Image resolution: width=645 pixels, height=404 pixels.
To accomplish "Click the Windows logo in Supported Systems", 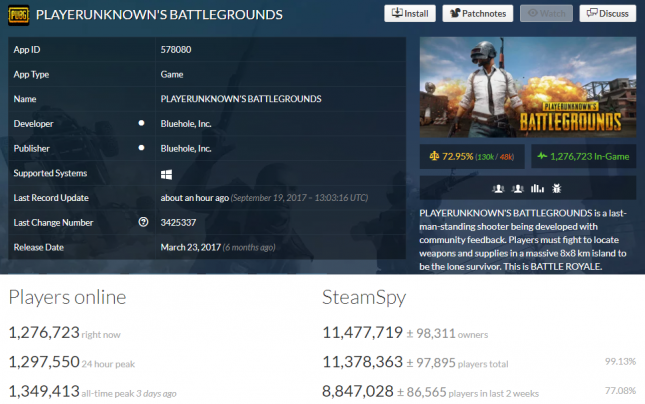I will pyautogui.click(x=166, y=174).
